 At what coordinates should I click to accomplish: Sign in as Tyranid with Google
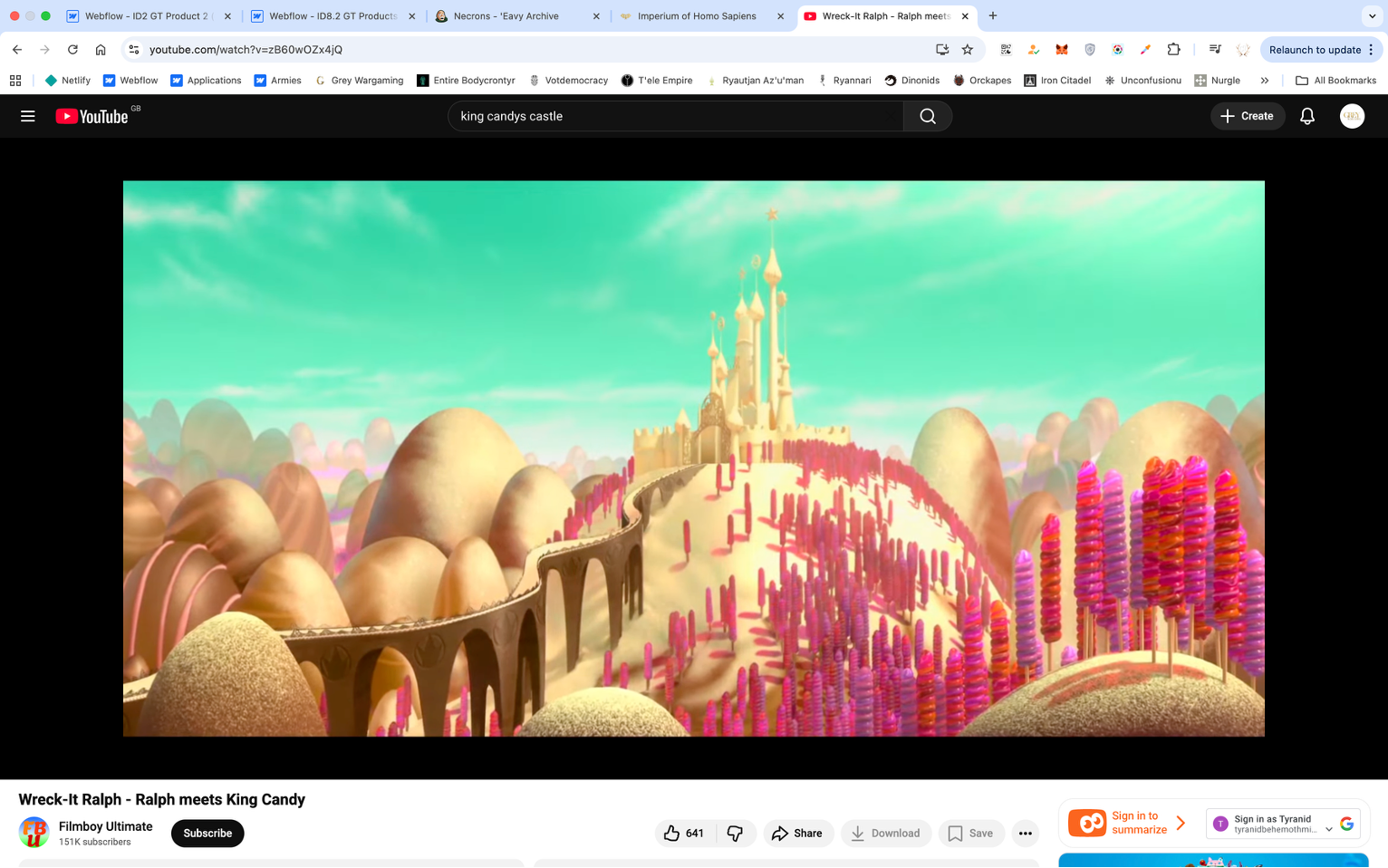[x=1283, y=824]
